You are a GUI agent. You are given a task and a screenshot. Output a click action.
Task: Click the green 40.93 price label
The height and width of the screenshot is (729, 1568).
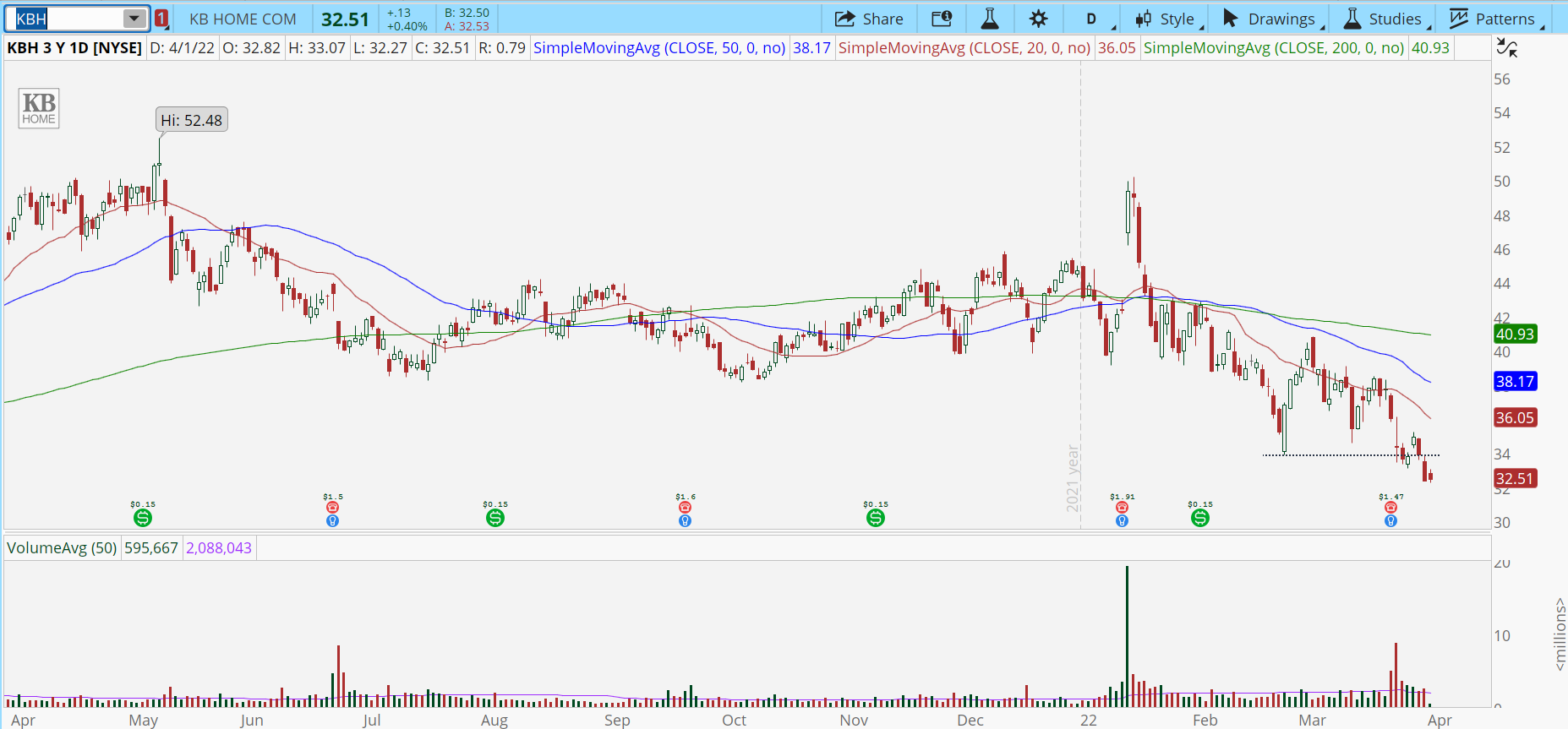click(x=1514, y=335)
